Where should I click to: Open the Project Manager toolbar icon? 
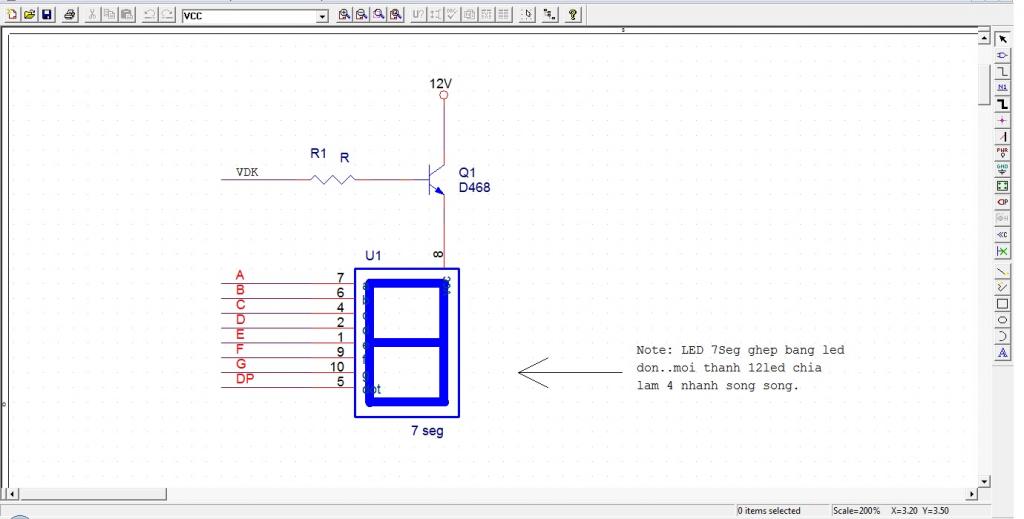[x=550, y=14]
